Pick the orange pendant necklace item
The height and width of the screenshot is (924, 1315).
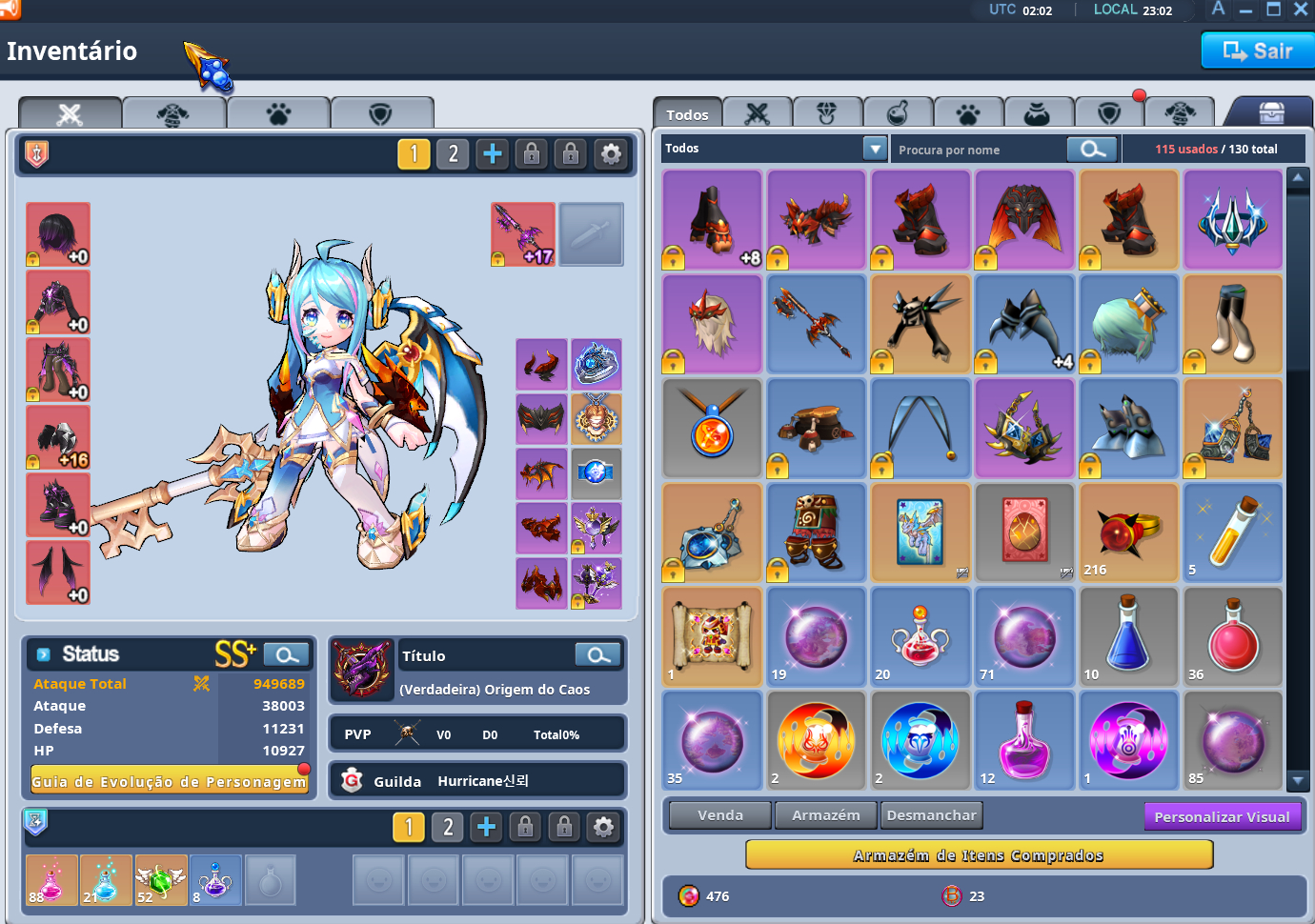pos(712,428)
